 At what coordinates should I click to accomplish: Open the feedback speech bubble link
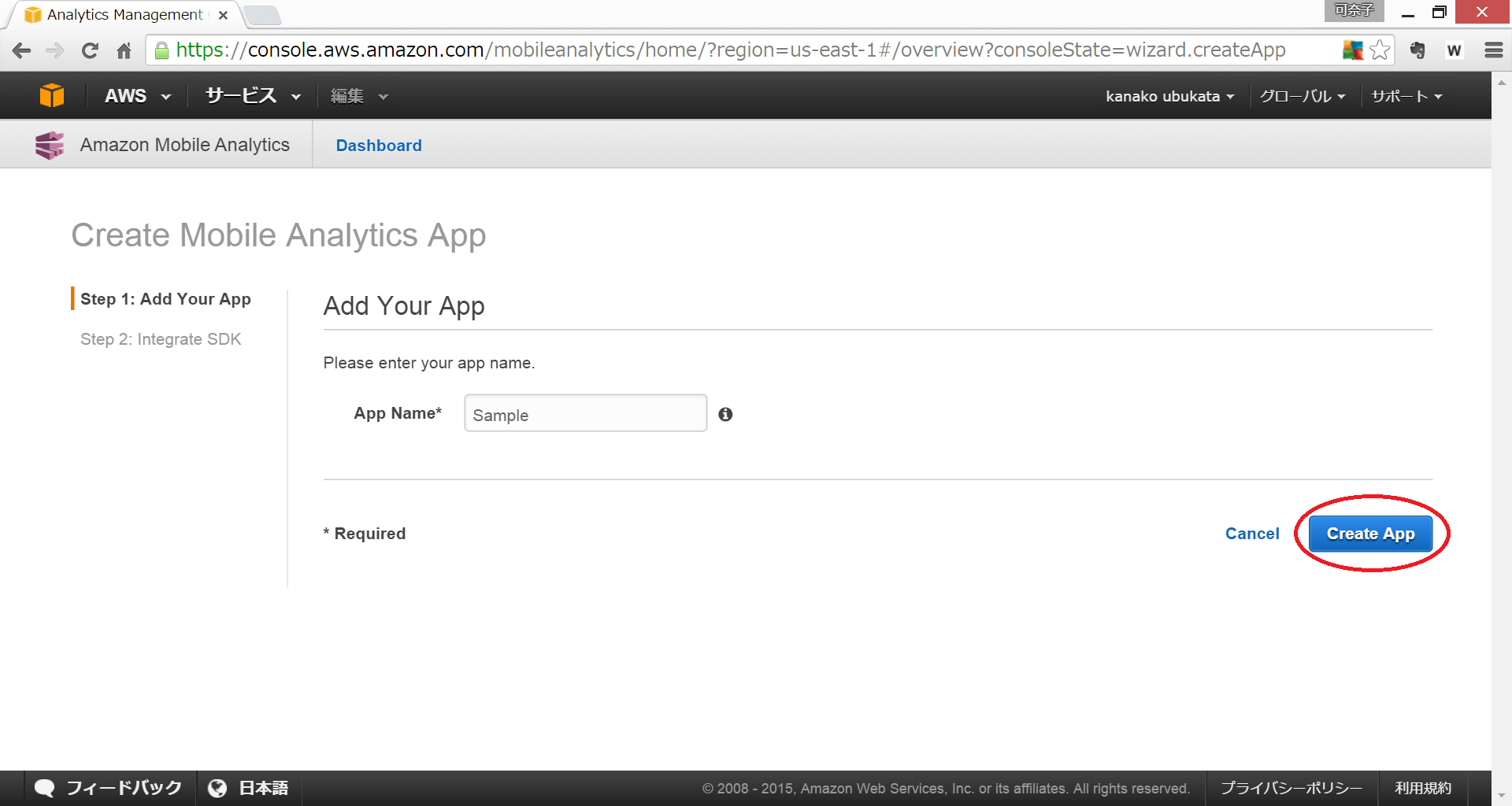point(109,788)
